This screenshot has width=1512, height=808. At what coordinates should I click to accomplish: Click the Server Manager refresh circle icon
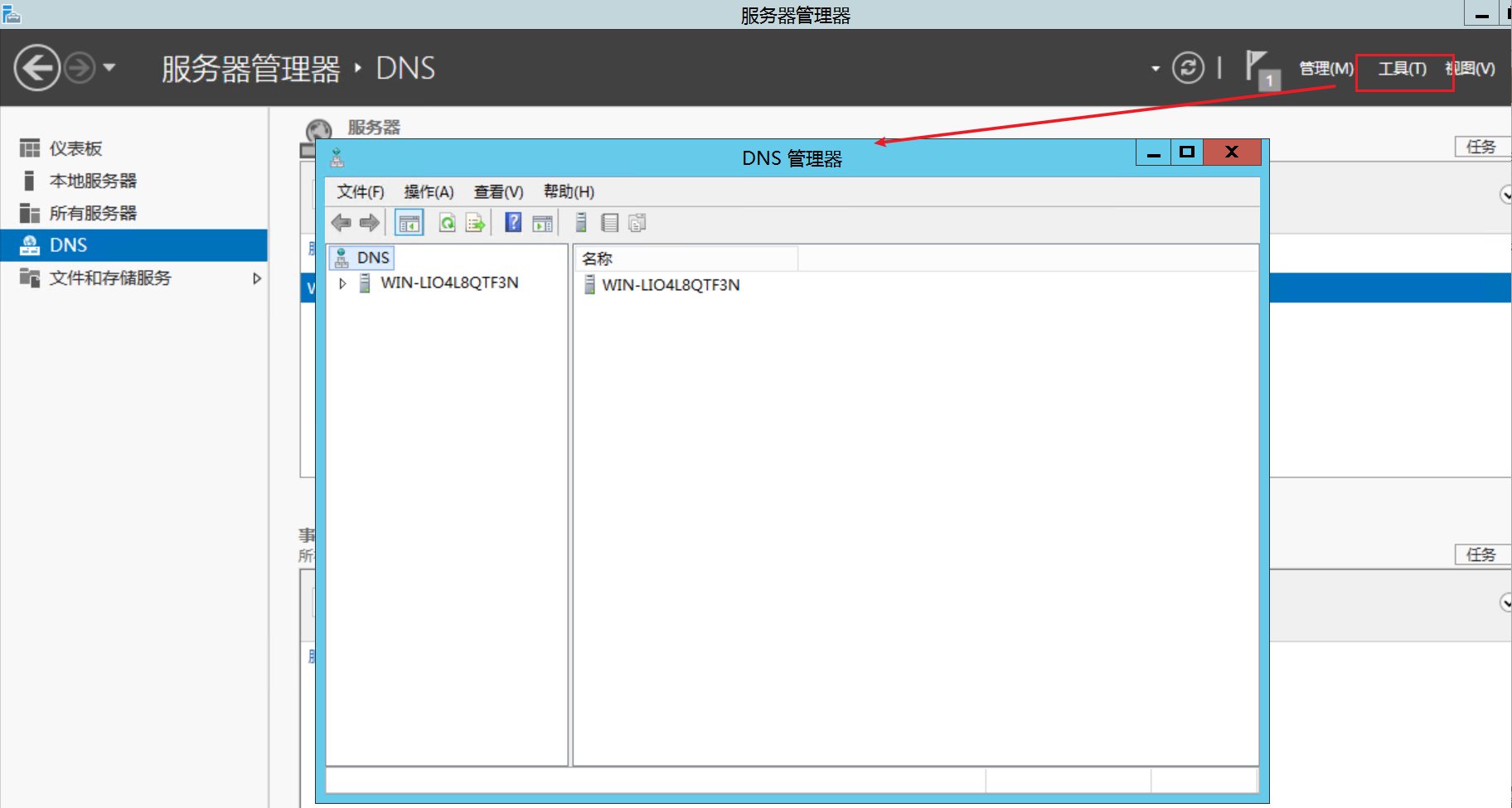1188,68
